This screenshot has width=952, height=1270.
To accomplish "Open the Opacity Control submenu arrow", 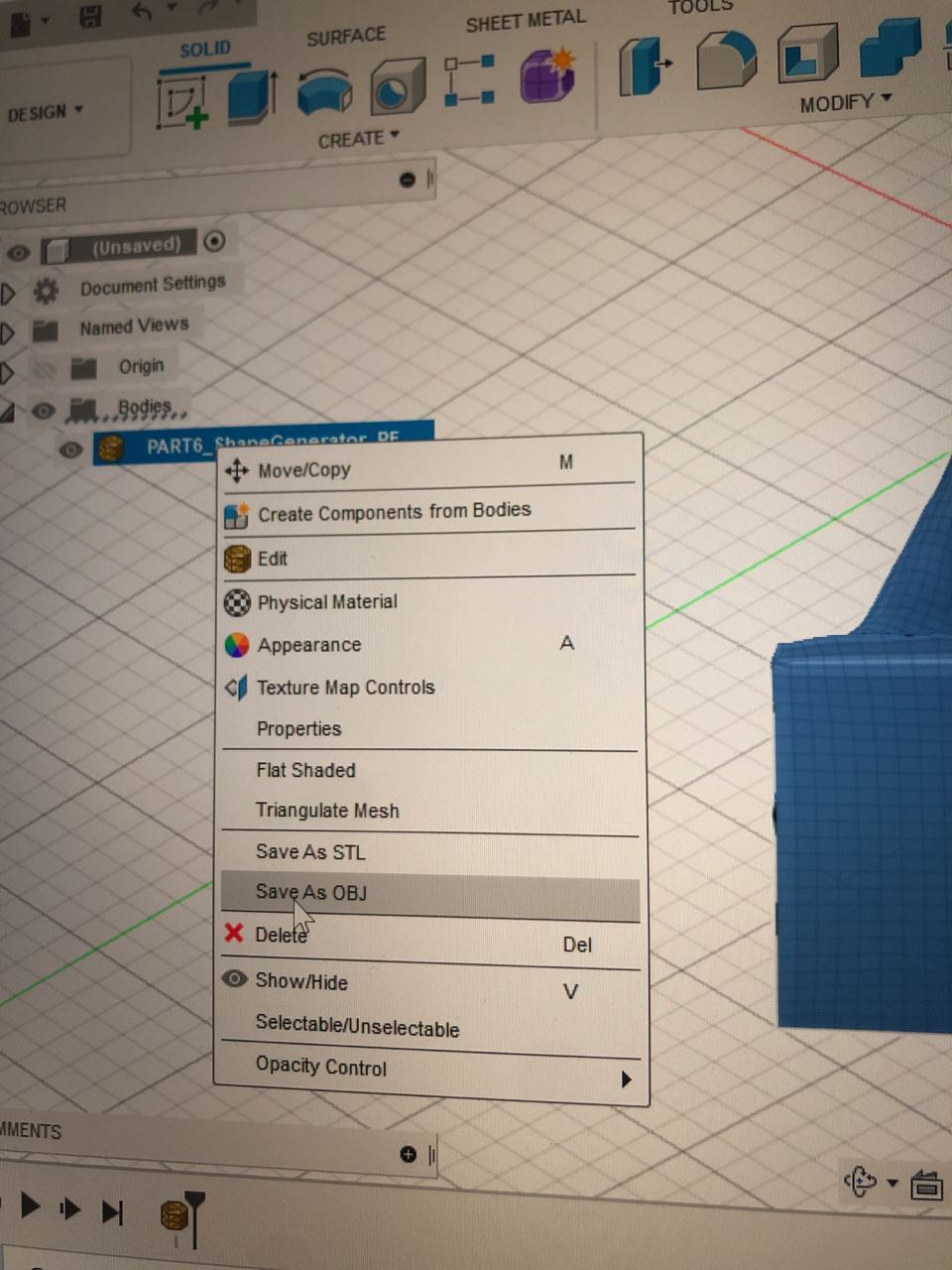I will click(626, 1079).
